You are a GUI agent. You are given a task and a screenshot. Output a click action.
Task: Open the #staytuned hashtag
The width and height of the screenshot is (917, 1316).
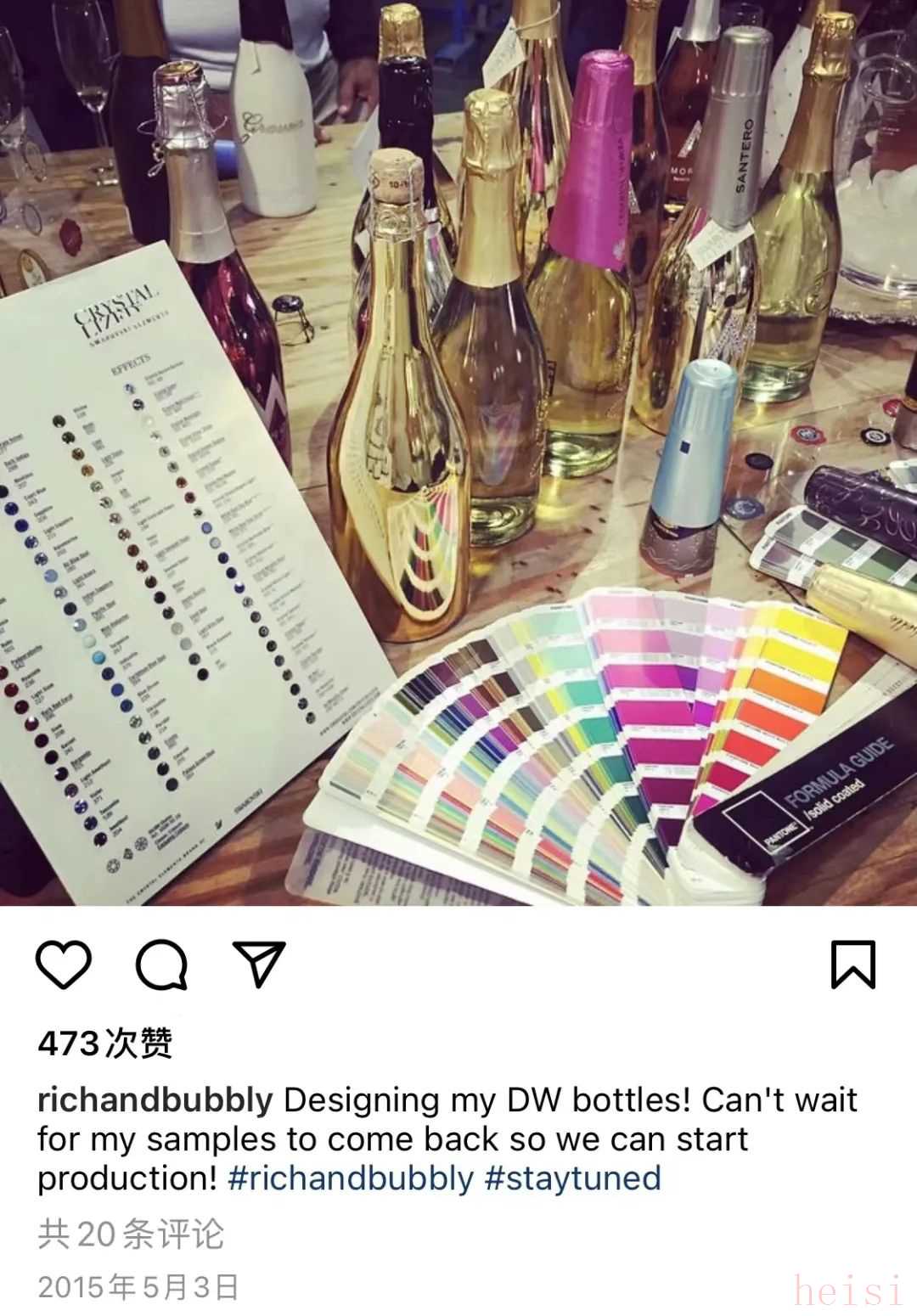tap(573, 1178)
